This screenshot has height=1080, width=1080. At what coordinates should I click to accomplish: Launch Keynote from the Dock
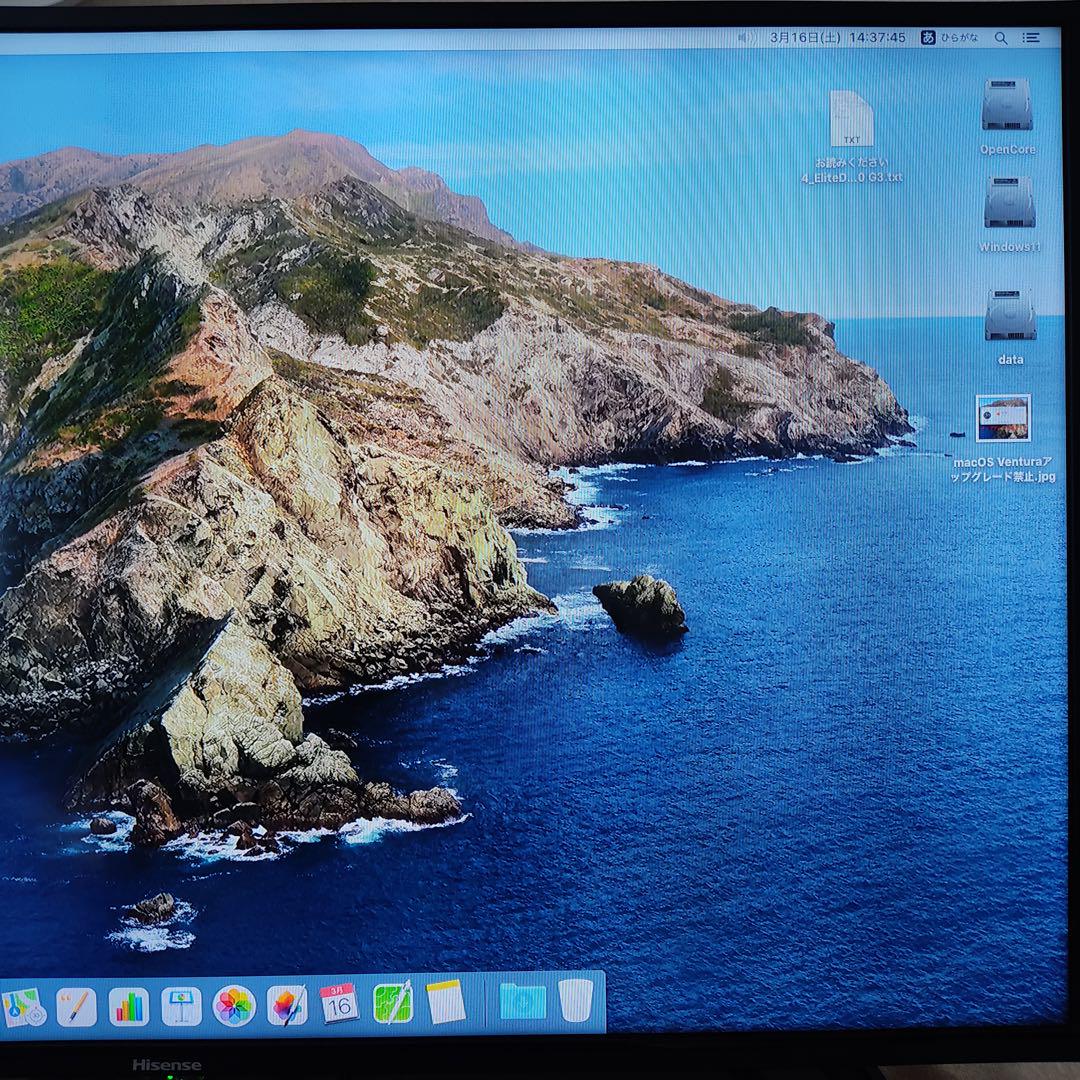click(181, 1007)
